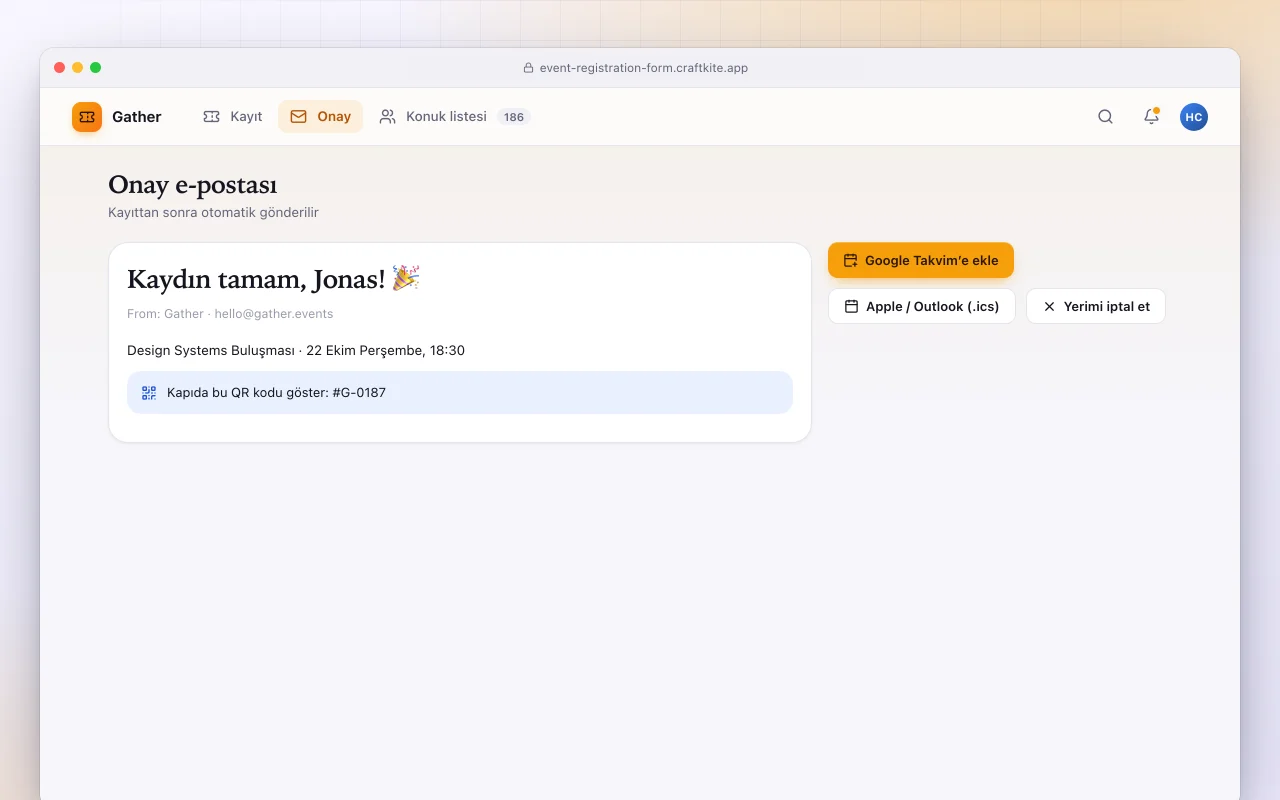1280x800 pixels.
Task: Click the QR code text #G-0187
Action: [276, 393]
